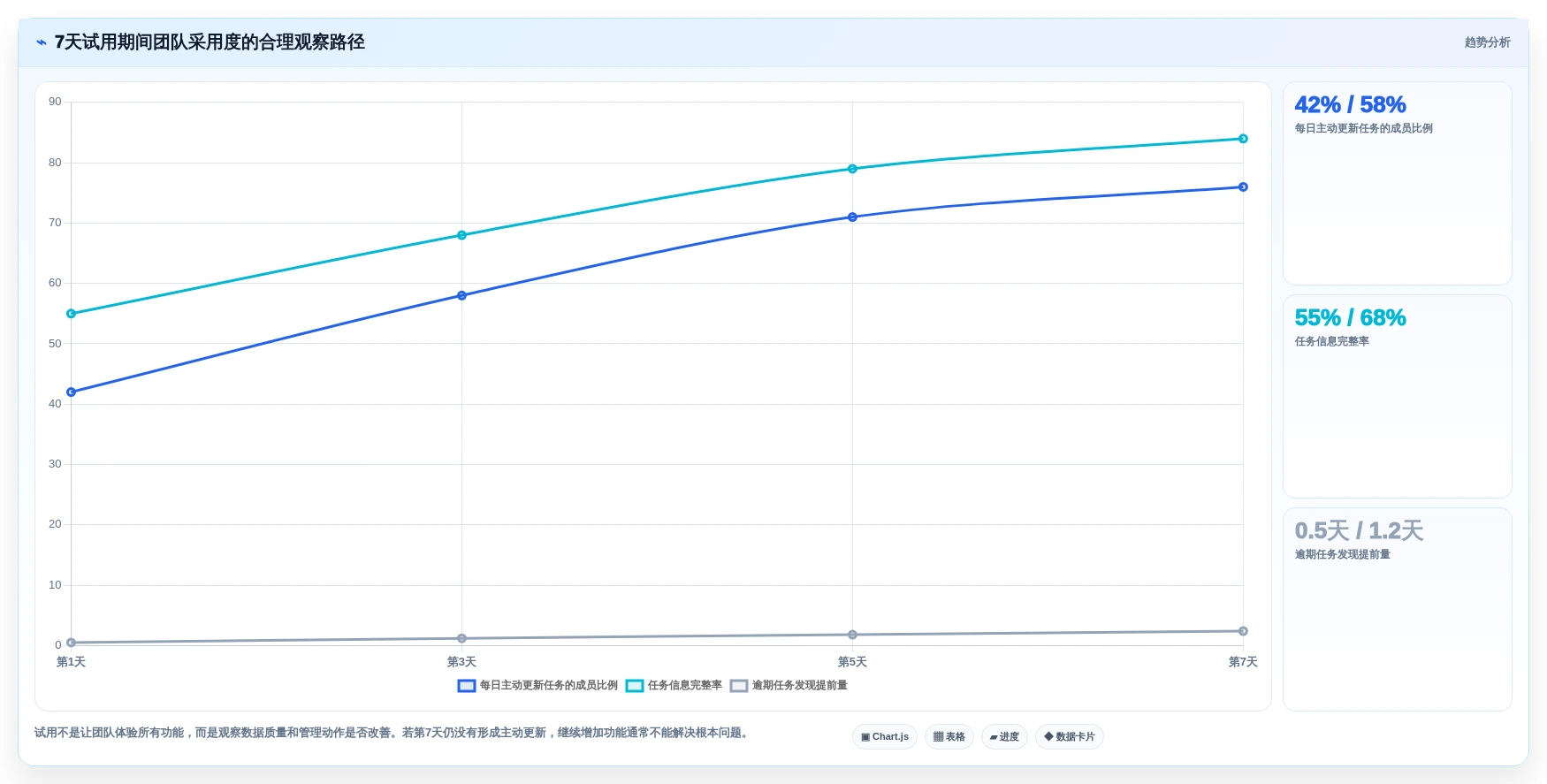Click the blue data point at 第3天

click(x=461, y=295)
